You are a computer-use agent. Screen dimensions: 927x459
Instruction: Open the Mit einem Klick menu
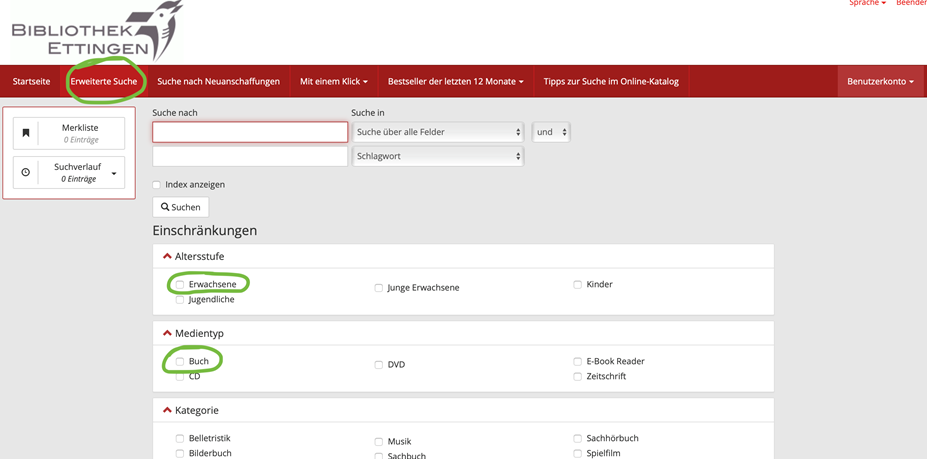[334, 81]
